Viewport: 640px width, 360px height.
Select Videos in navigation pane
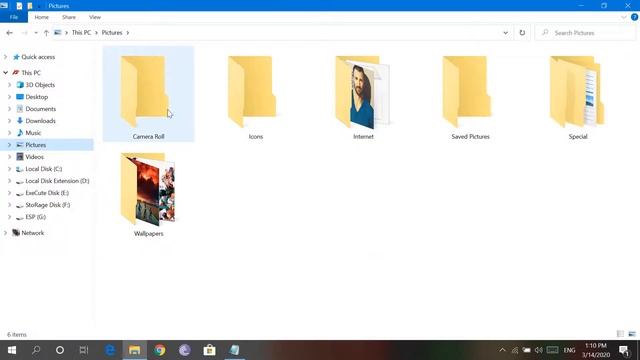coord(34,157)
